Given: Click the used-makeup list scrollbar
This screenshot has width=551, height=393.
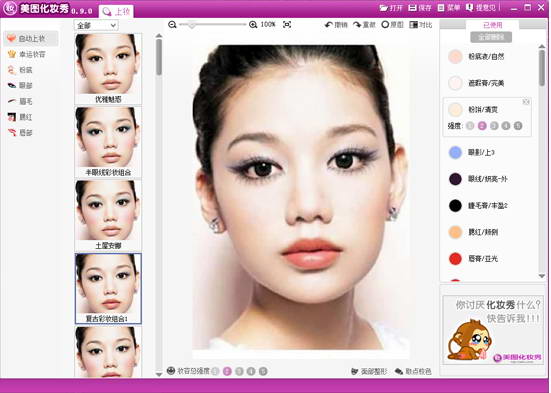Looking at the screenshot, I should pos(542,69).
